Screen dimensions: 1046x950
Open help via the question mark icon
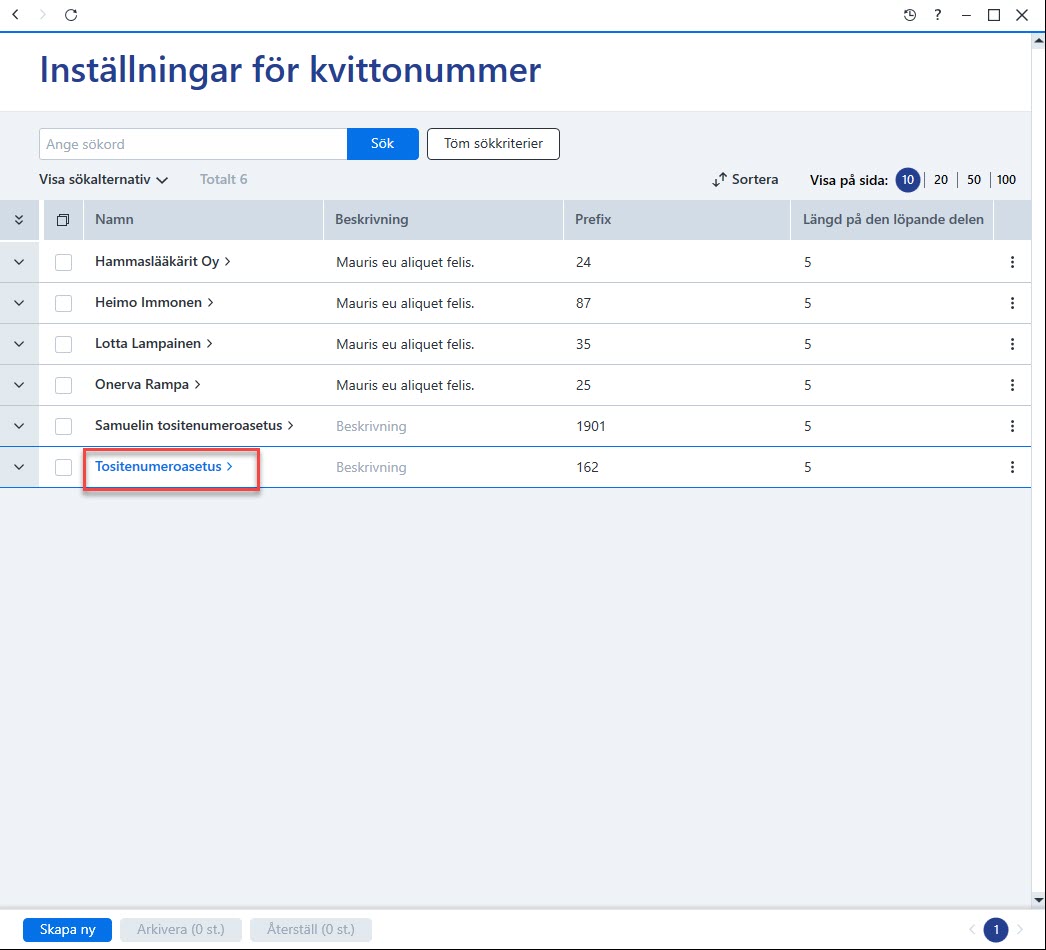click(937, 15)
